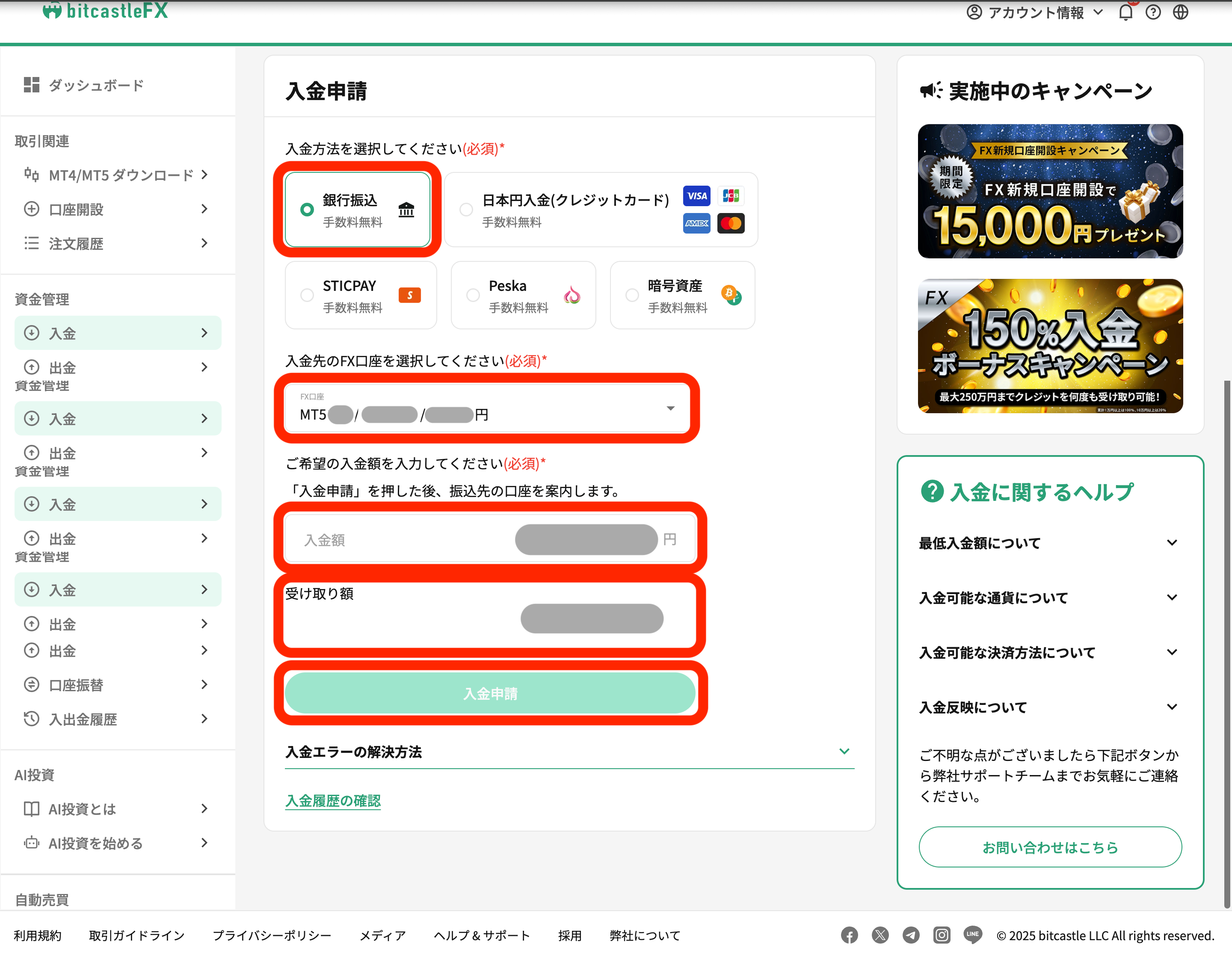The width and height of the screenshot is (1232, 959).
Task: Open the 150%入金ボーナス campaign banner
Action: coord(1050,346)
